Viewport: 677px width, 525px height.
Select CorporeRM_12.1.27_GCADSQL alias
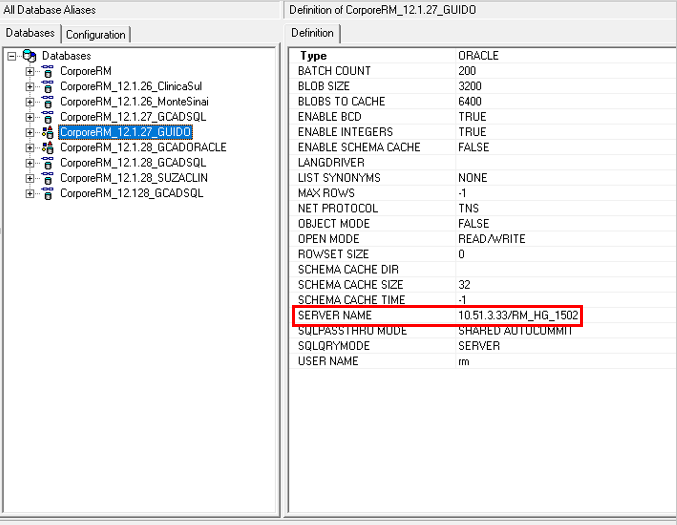[x=133, y=117]
